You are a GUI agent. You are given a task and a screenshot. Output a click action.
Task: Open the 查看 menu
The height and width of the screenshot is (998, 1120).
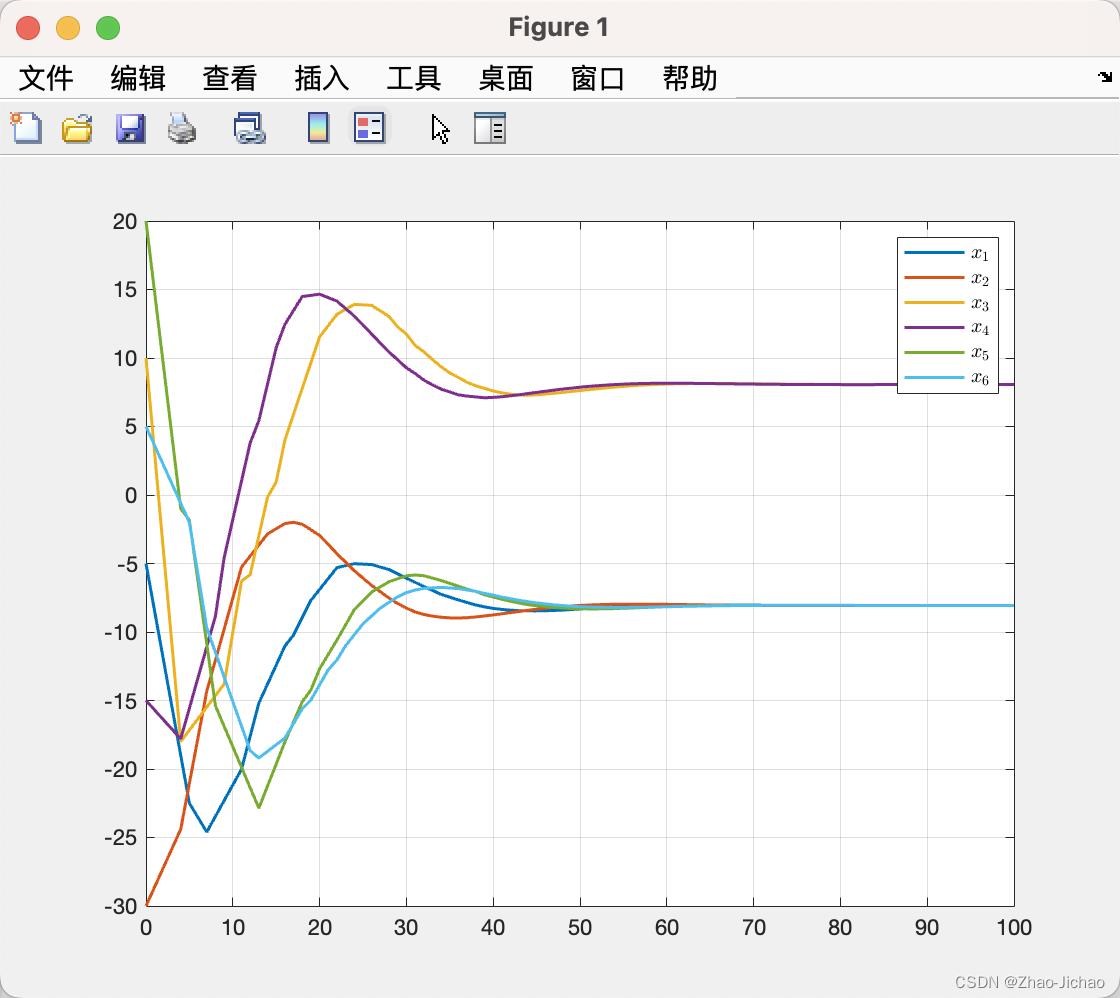tap(229, 78)
